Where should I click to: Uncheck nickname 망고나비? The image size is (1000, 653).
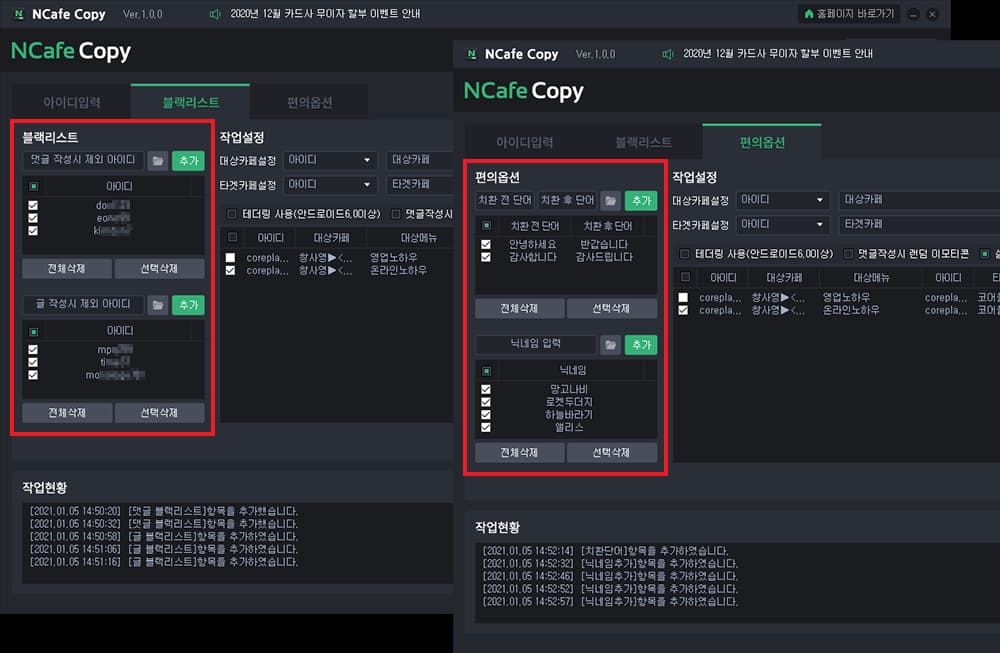486,389
